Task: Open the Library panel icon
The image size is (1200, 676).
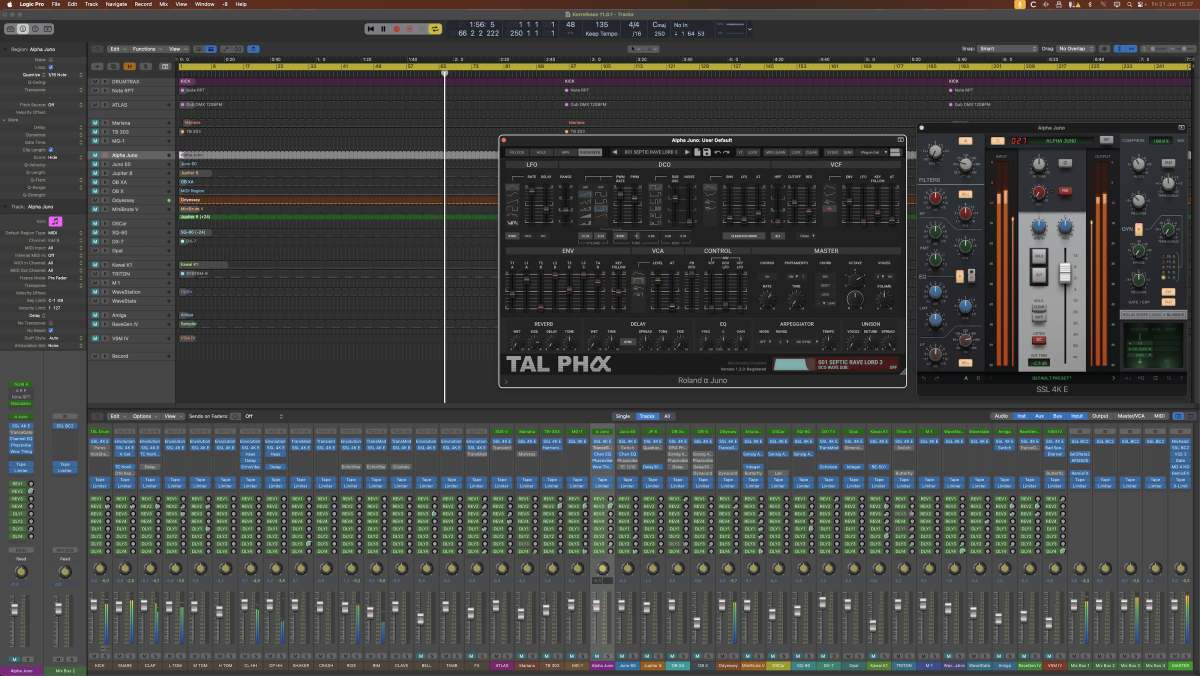Action: coord(10,29)
